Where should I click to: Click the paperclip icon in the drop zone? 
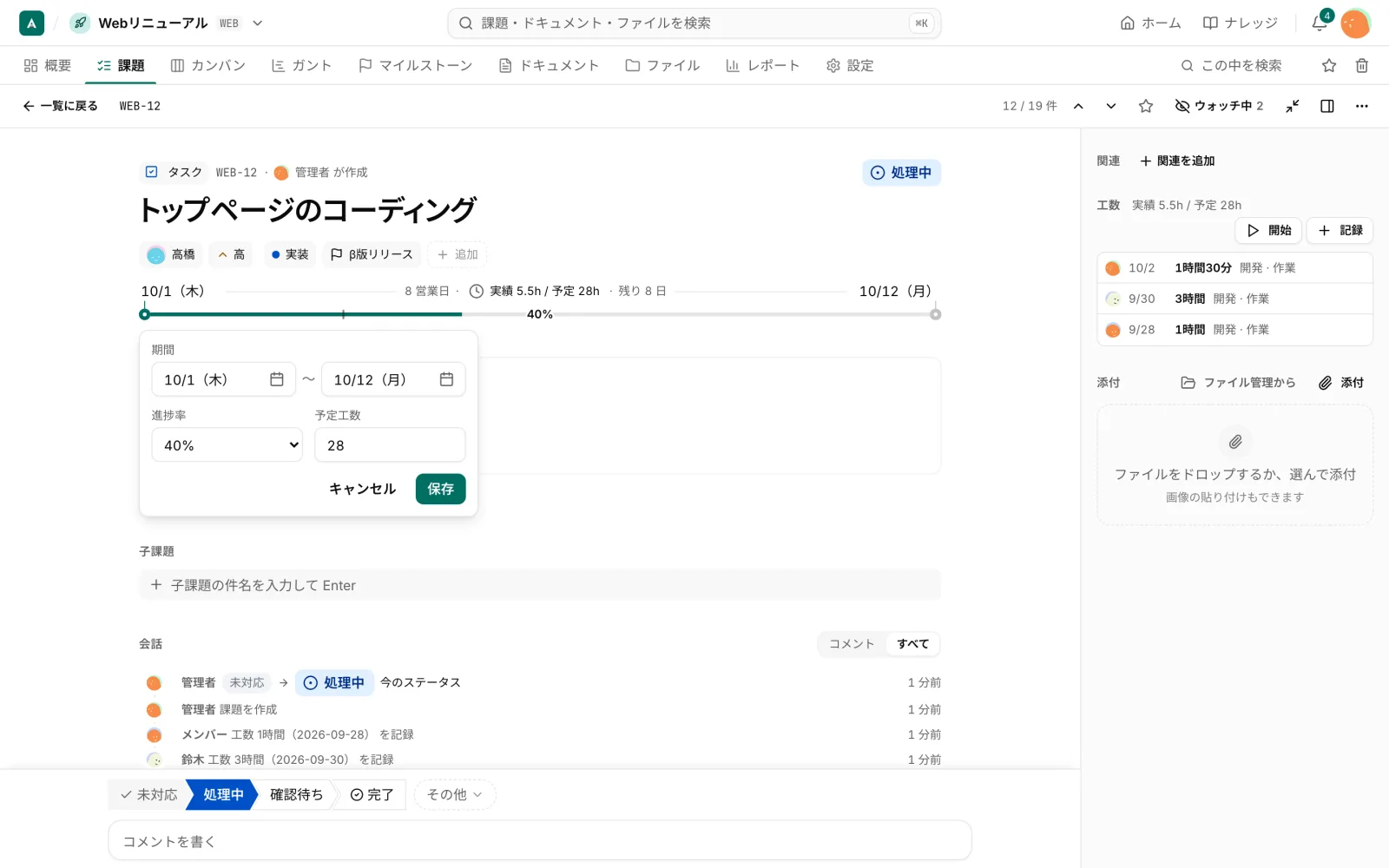[1235, 442]
